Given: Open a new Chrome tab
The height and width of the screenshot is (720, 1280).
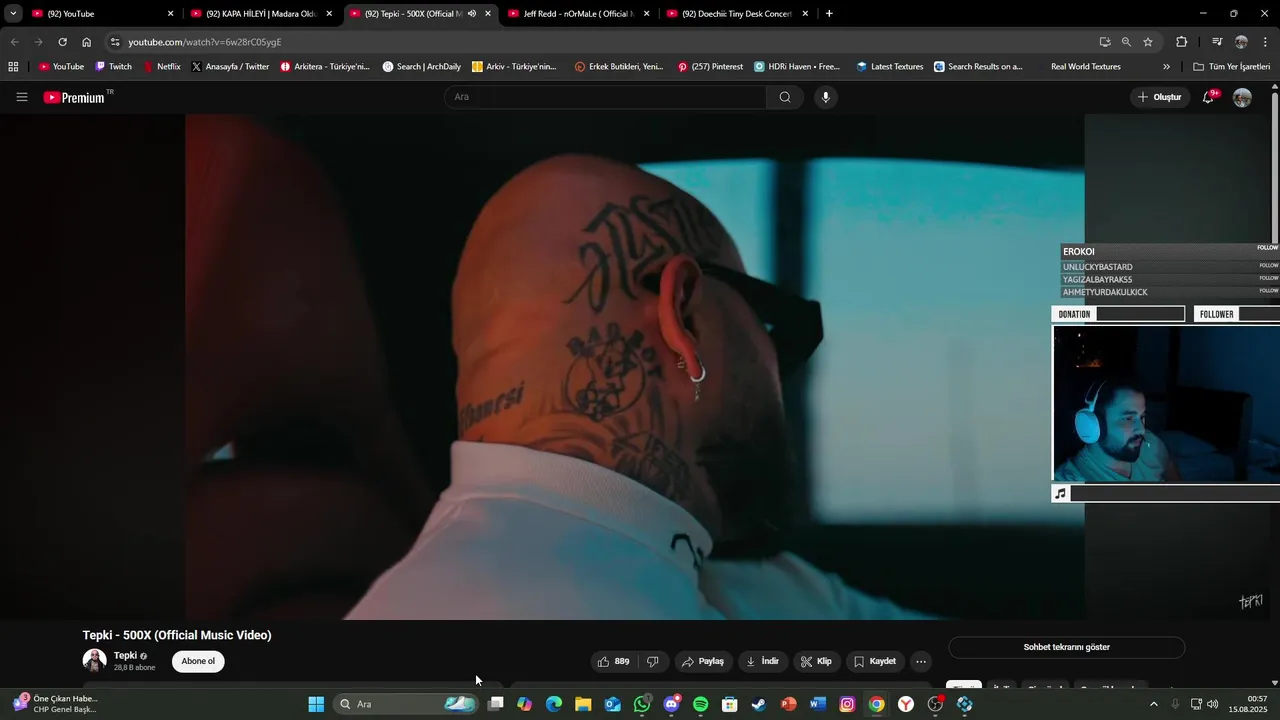Looking at the screenshot, I should [829, 14].
